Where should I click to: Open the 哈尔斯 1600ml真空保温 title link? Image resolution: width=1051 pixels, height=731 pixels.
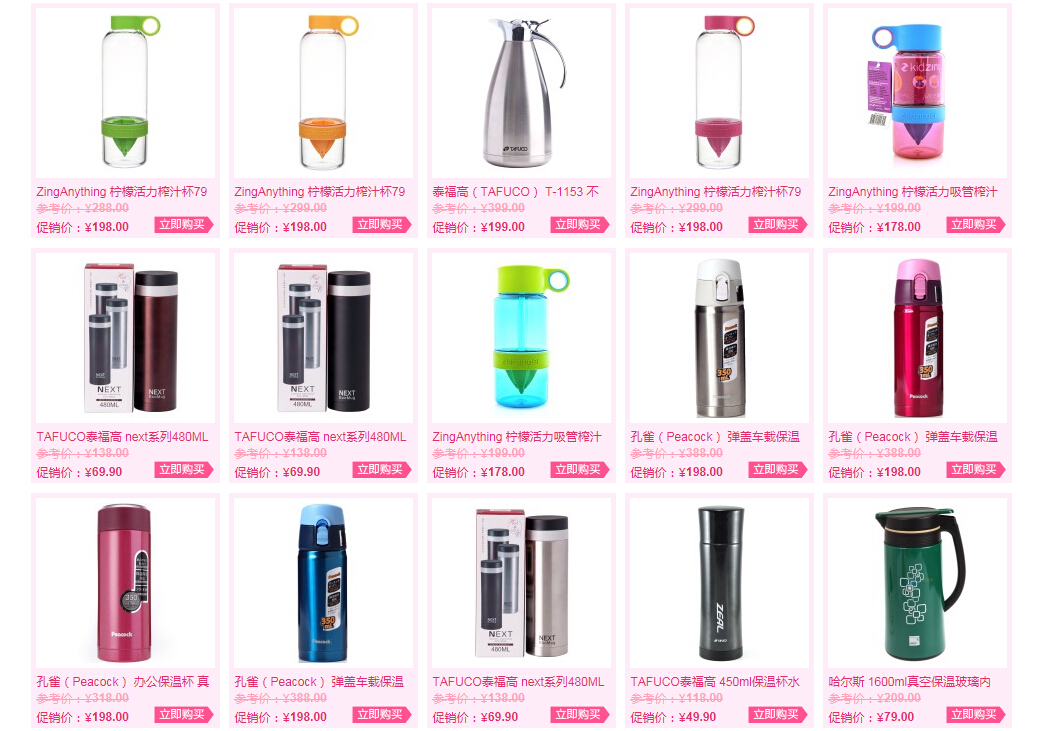pyautogui.click(x=910, y=682)
